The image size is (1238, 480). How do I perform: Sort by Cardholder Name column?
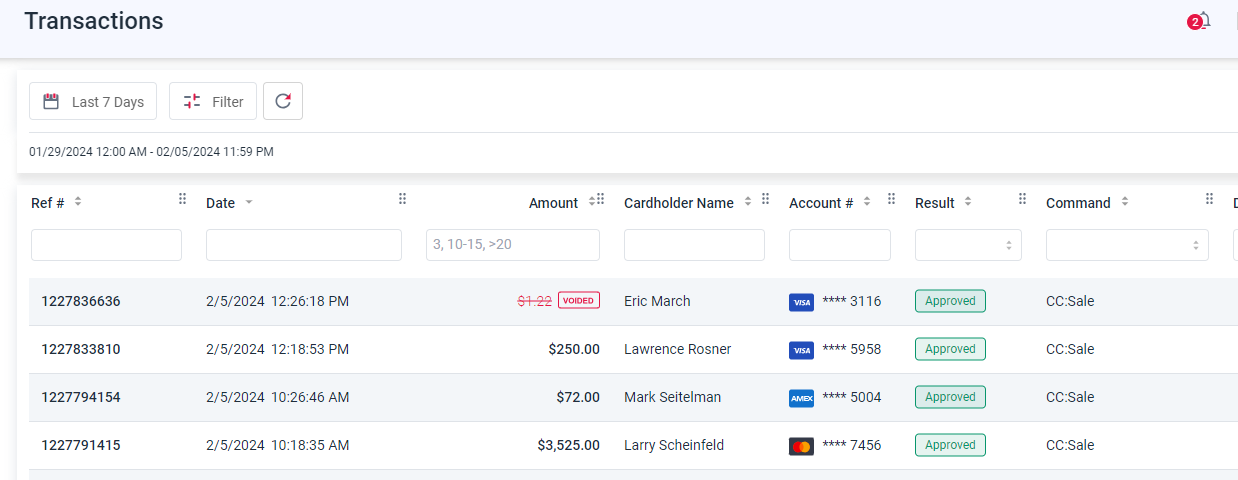pyautogui.click(x=748, y=202)
